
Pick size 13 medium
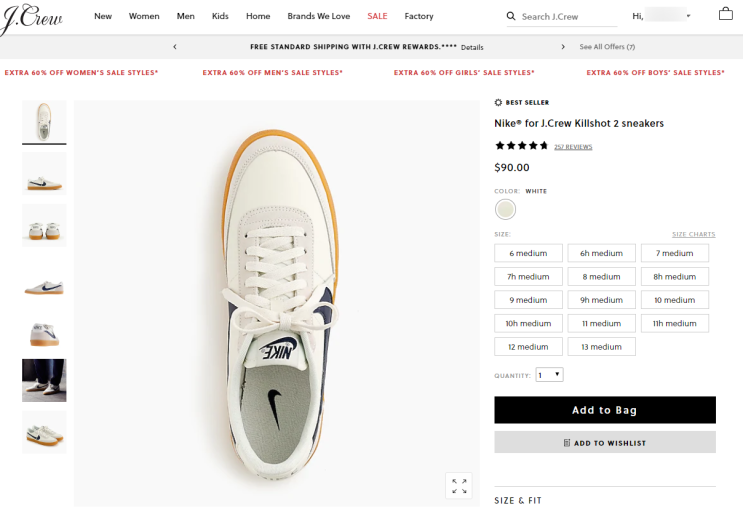602,347
